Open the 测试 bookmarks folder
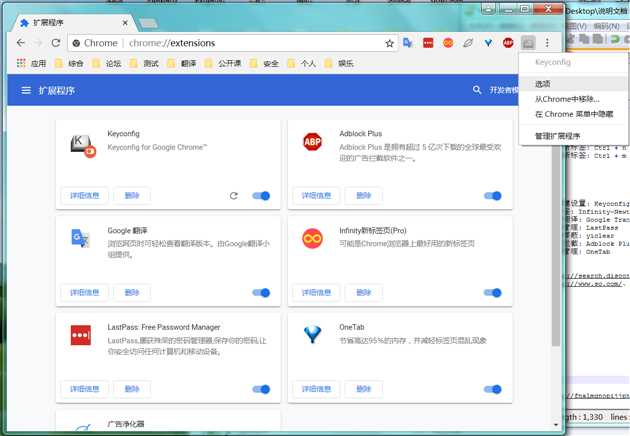 coord(145,63)
